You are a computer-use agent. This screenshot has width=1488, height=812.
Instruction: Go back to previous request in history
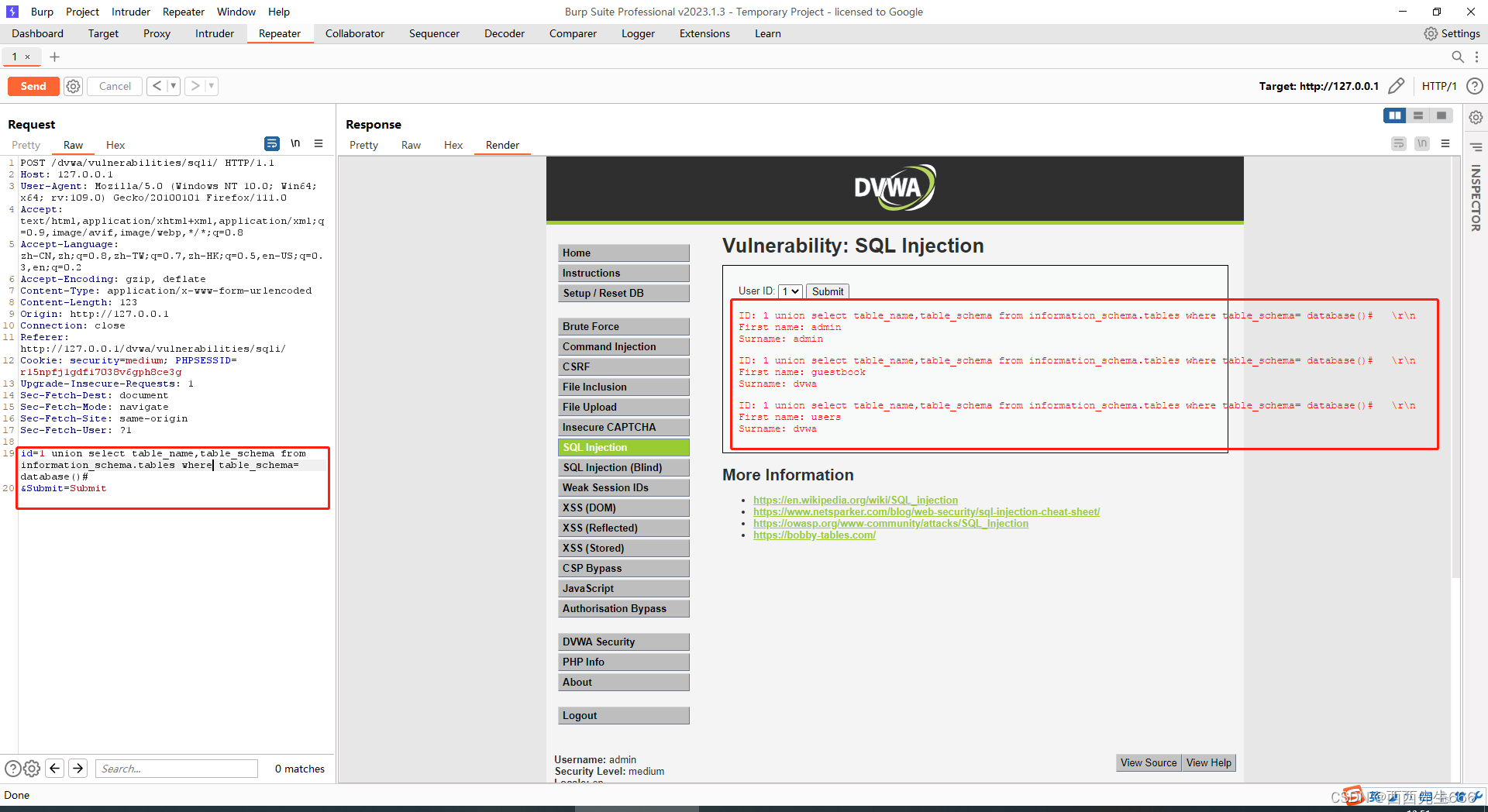(157, 86)
